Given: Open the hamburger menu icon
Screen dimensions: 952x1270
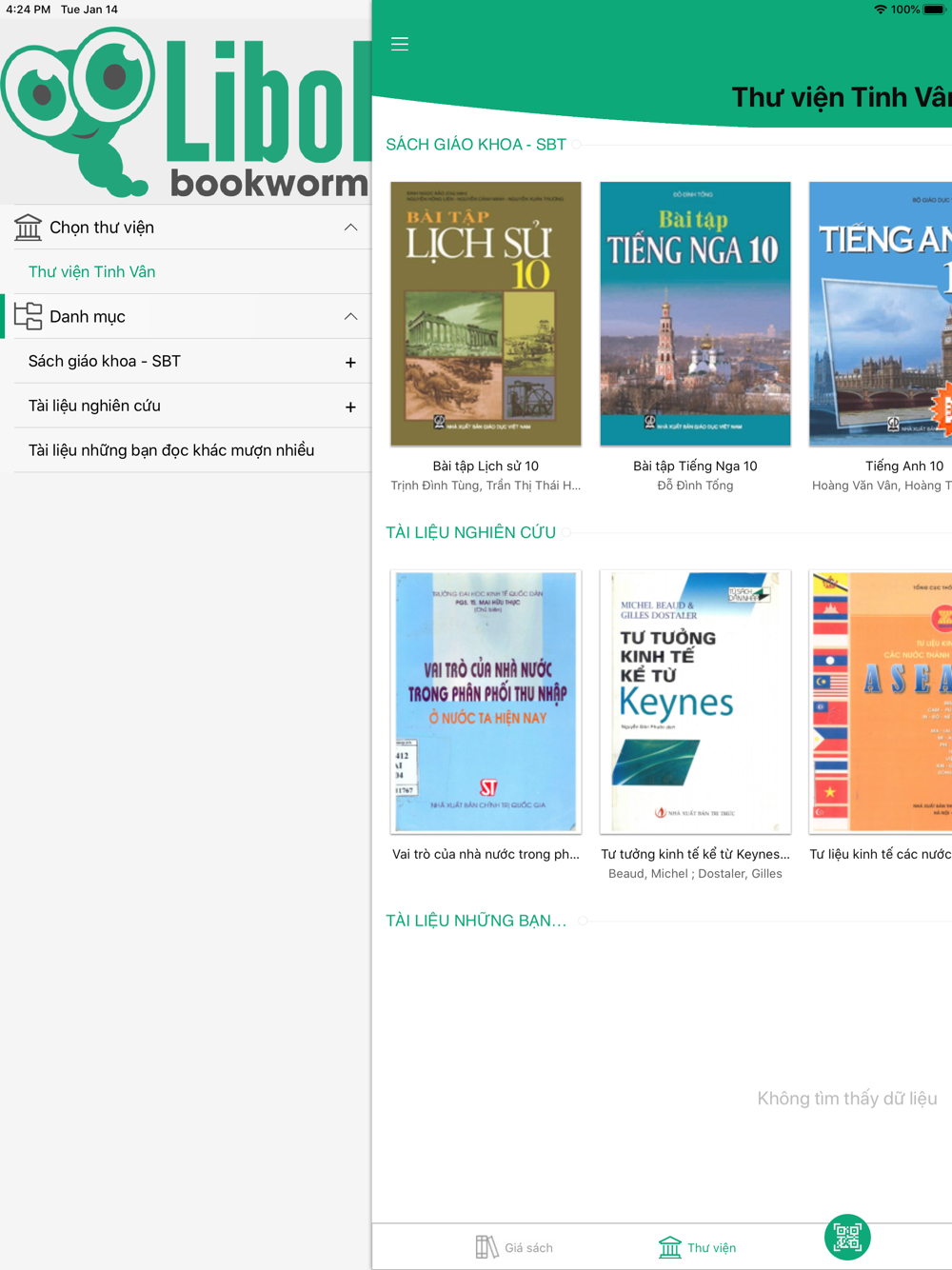Looking at the screenshot, I should pyautogui.click(x=400, y=44).
